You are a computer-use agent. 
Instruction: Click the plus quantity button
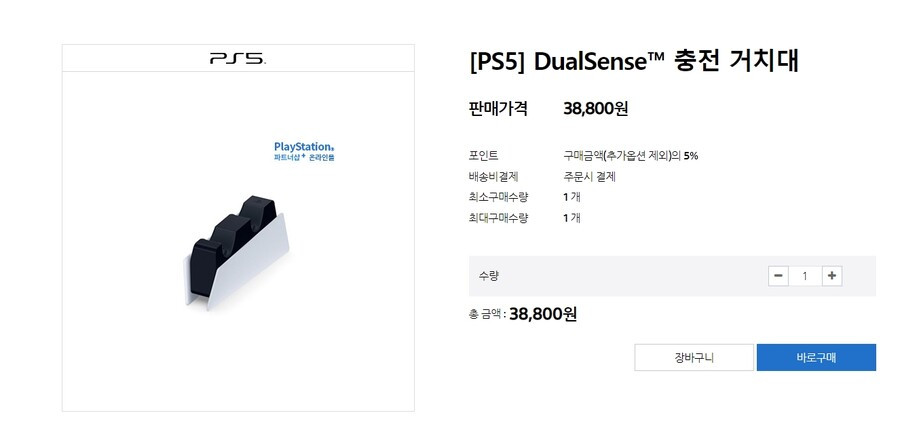click(832, 276)
